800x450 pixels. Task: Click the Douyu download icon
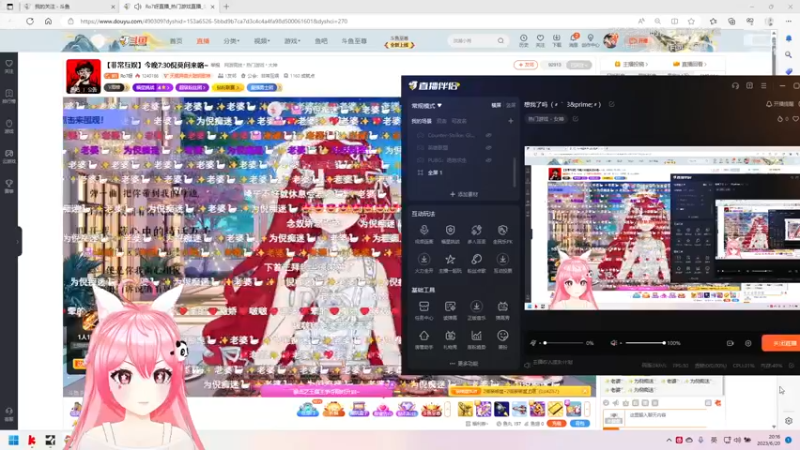coord(557,40)
